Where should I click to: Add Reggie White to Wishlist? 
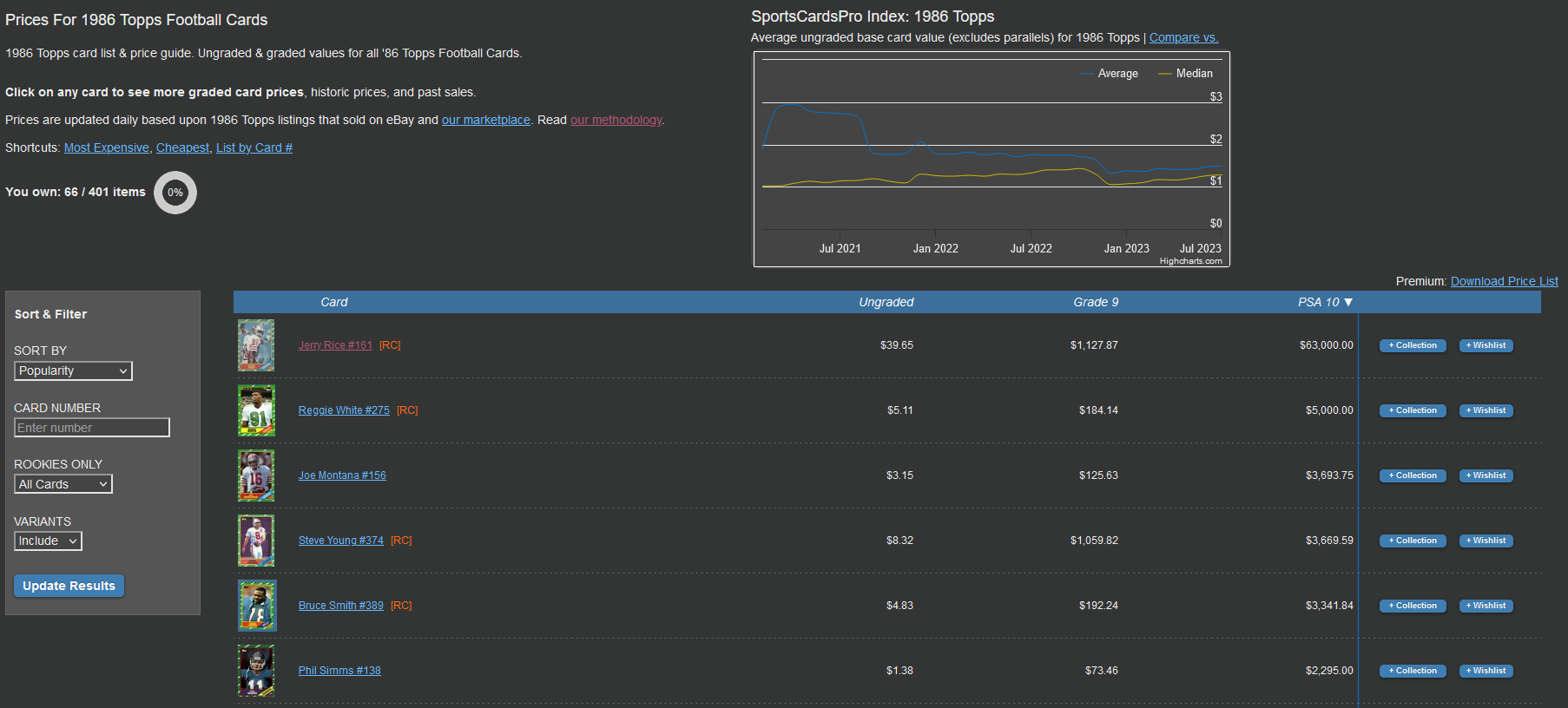(x=1486, y=410)
